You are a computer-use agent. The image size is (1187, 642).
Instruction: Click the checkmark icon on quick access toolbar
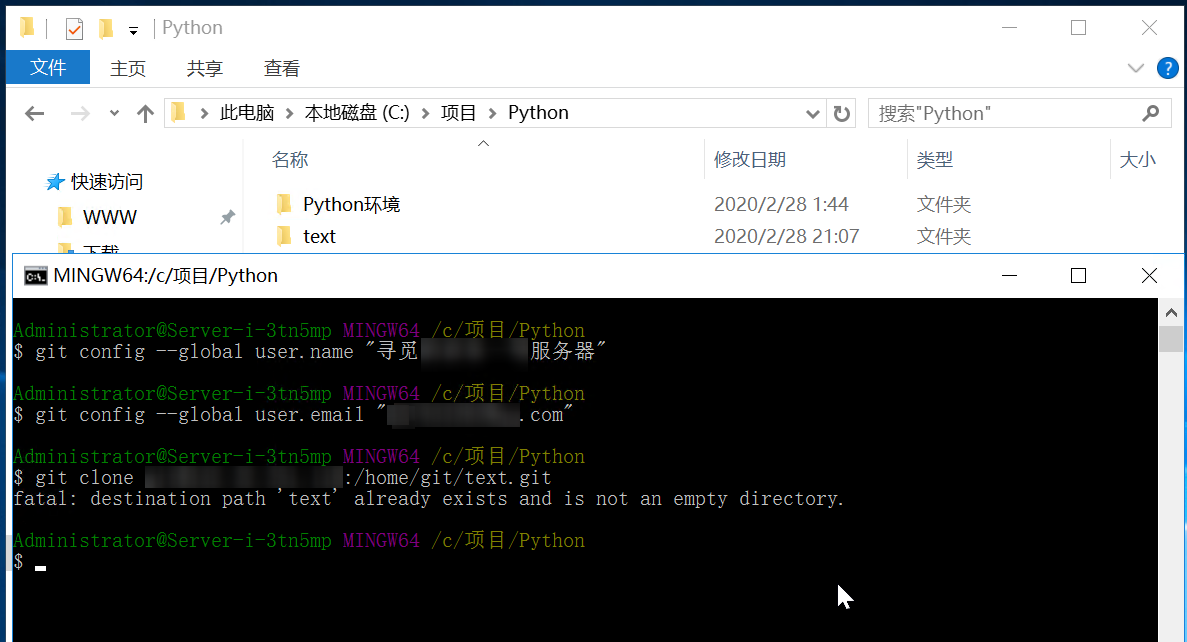pos(73,27)
